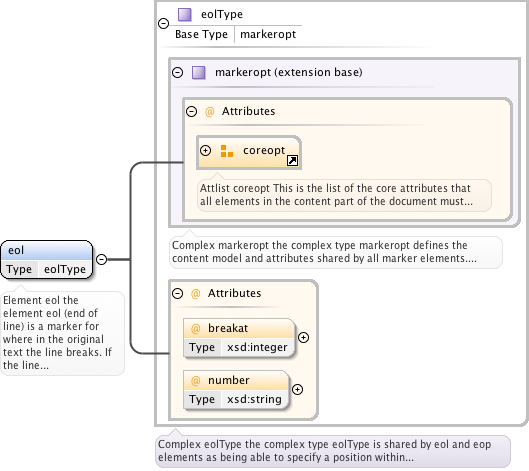
Task: Collapse the Attributes group containing breakat
Action: click(177, 293)
